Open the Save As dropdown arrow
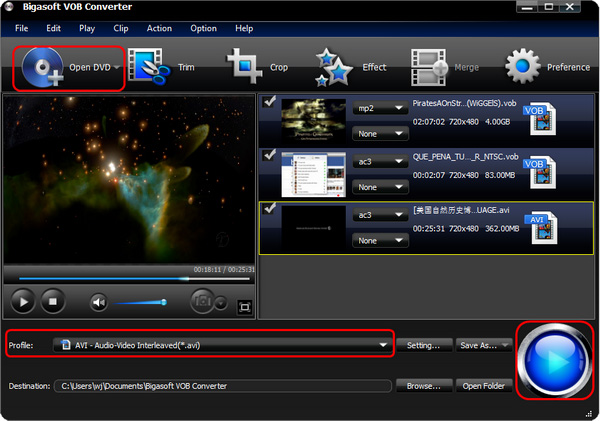Image resolution: width=600 pixels, height=421 pixels. [505, 345]
